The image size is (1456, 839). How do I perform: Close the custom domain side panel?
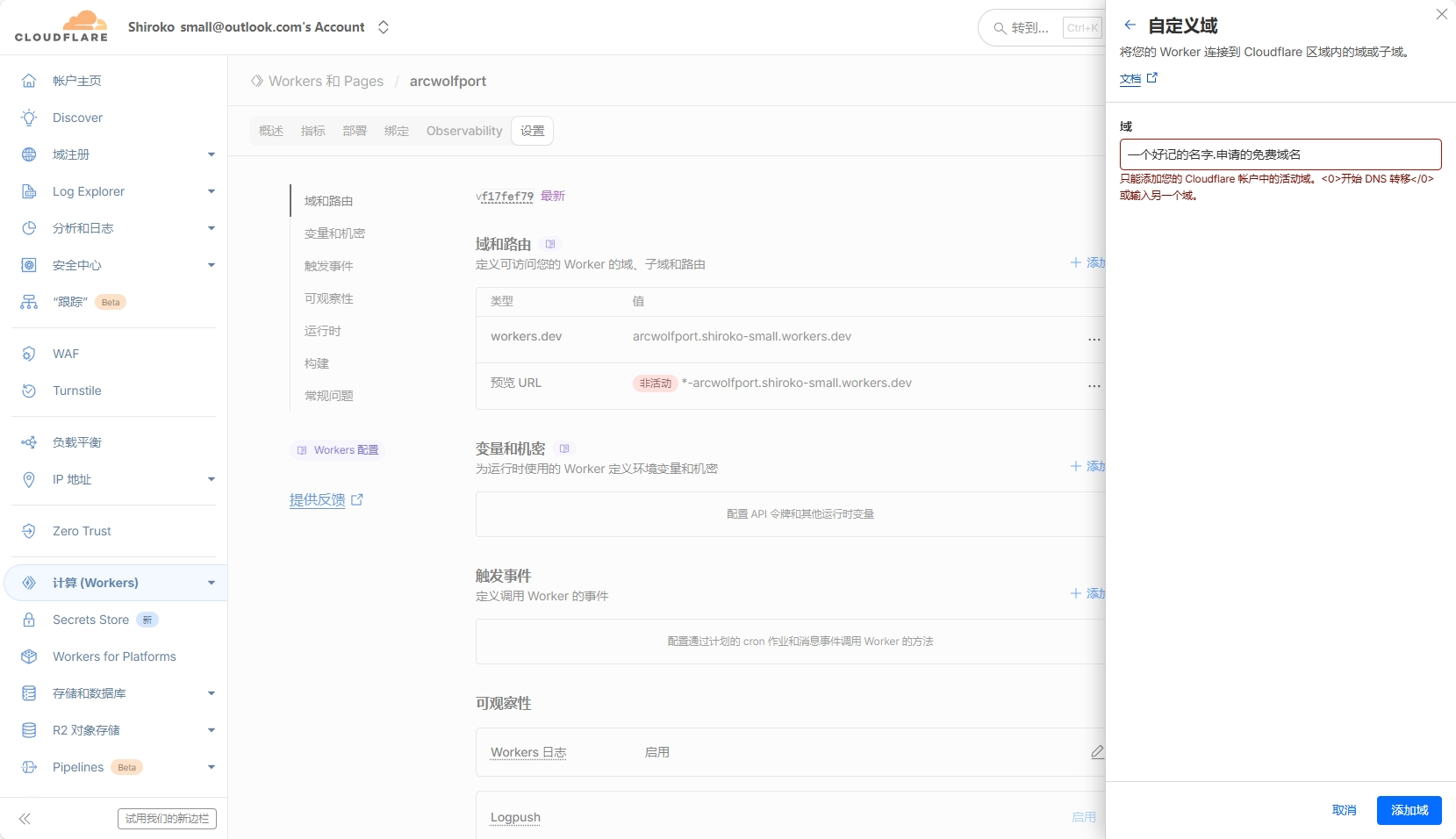pos(1441,14)
